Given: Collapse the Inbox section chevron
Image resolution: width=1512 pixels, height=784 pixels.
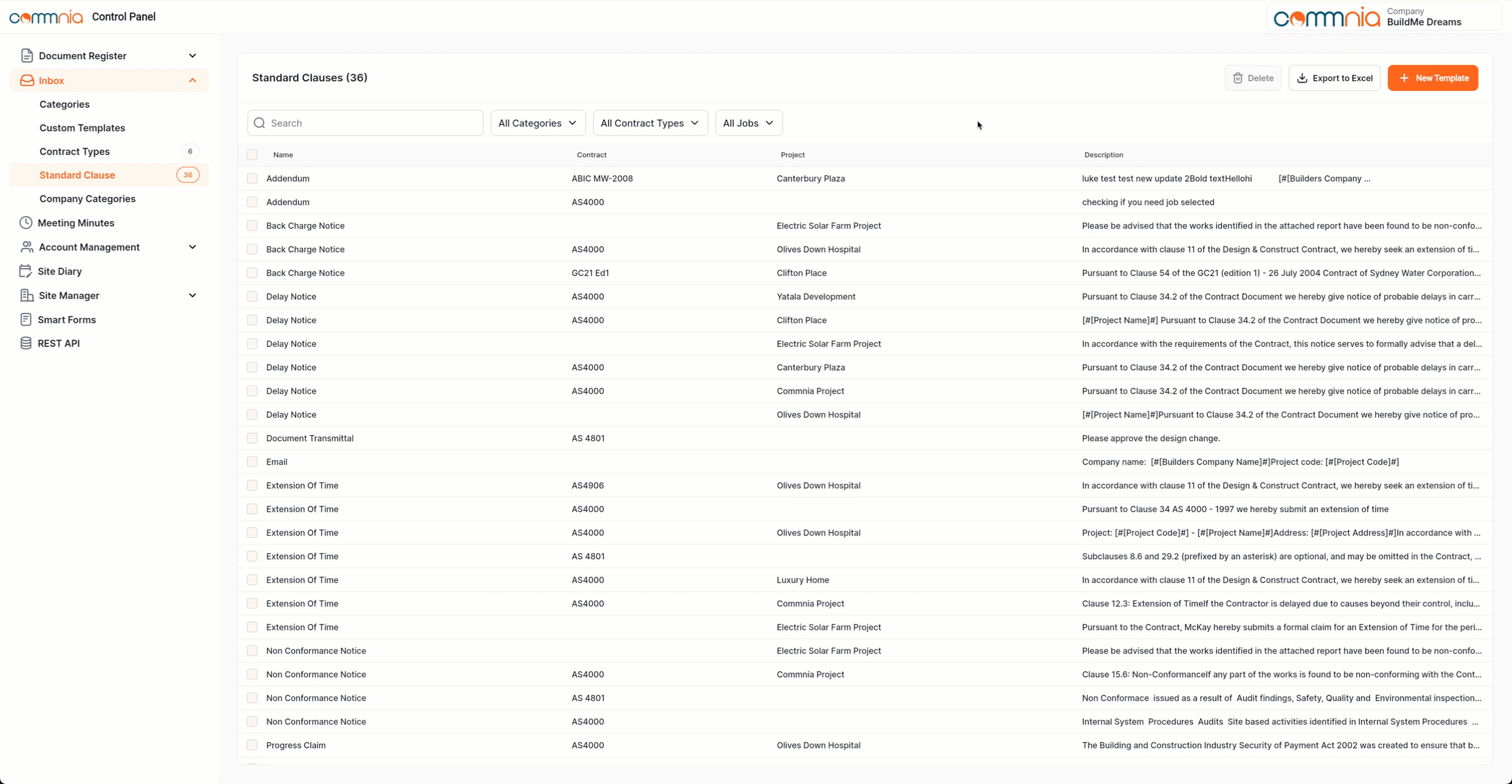Looking at the screenshot, I should (x=193, y=80).
